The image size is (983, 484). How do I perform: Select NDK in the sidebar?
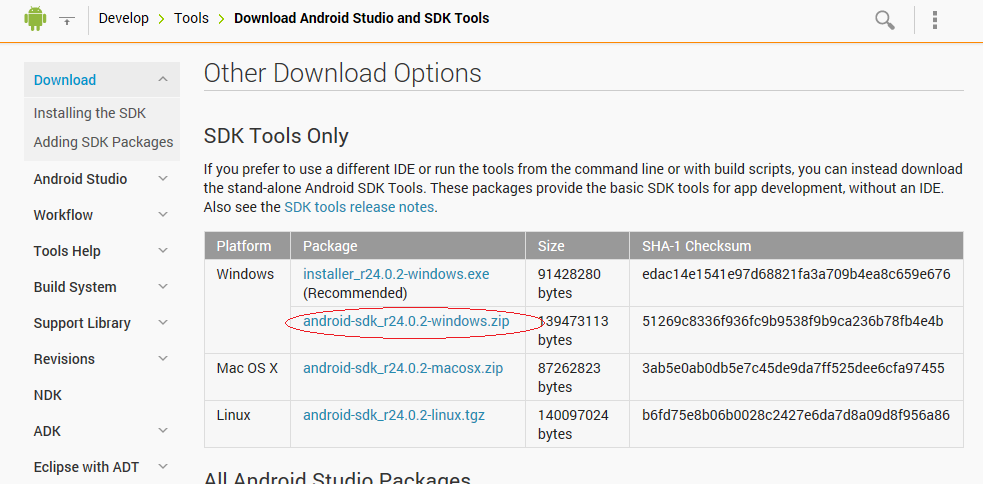[48, 395]
